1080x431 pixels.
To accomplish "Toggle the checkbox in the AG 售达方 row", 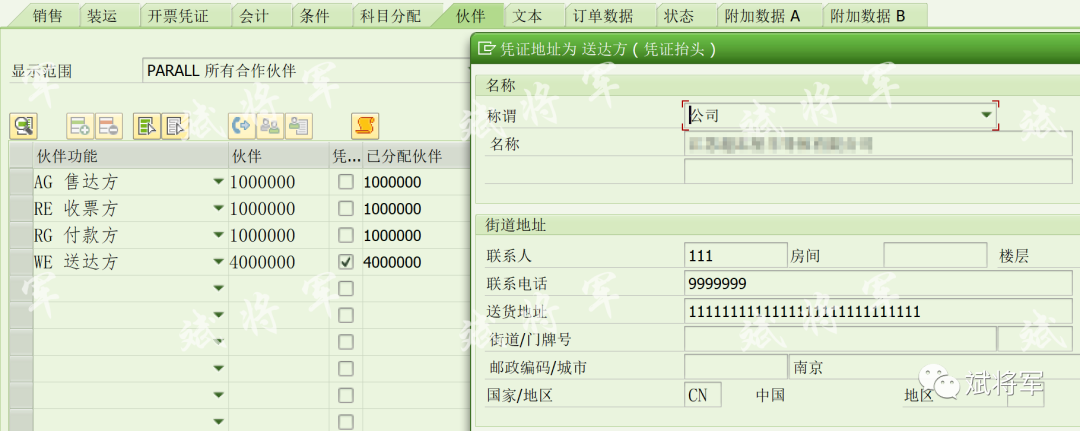I will click(x=346, y=182).
